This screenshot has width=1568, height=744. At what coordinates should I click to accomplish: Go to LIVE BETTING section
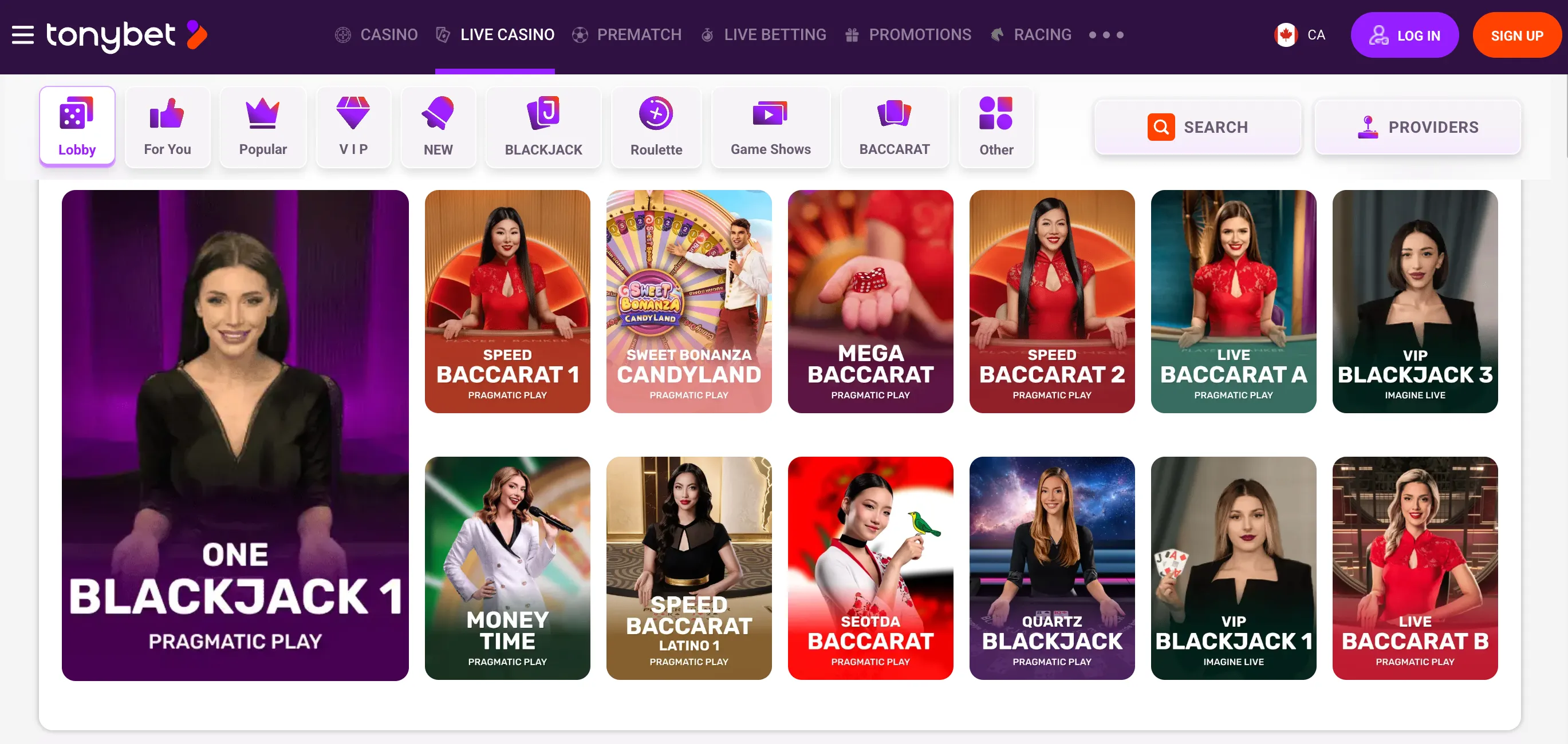[763, 35]
